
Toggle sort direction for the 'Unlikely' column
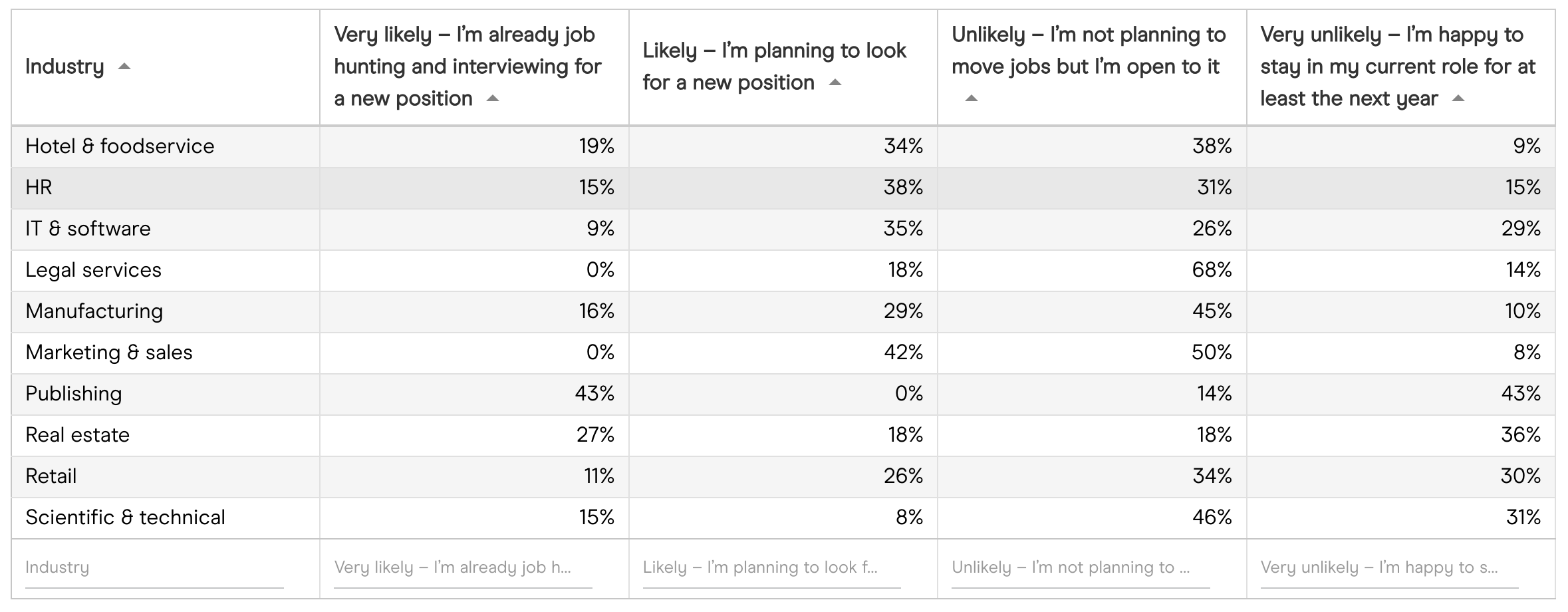click(x=970, y=99)
